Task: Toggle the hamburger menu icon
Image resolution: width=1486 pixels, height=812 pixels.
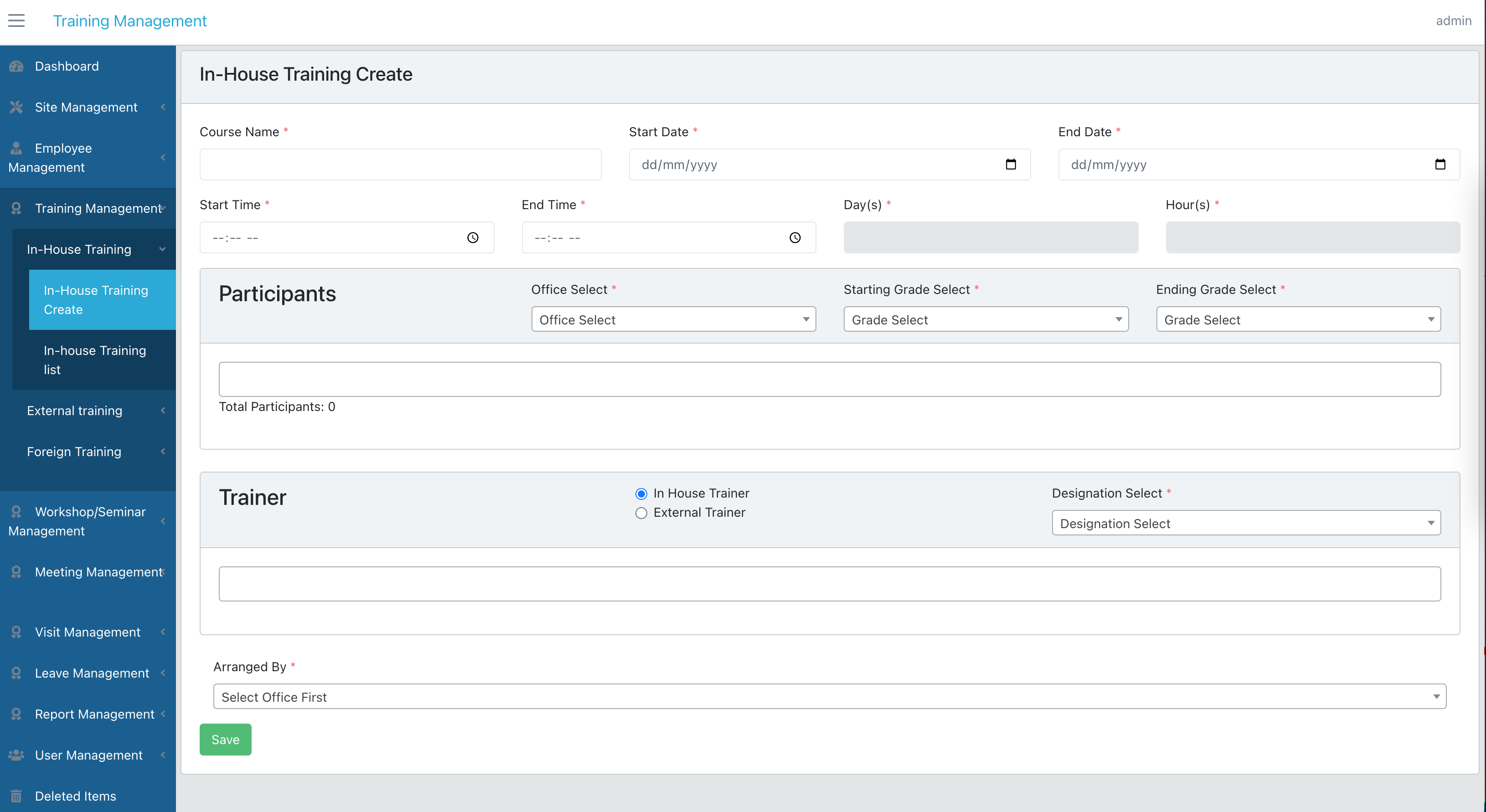Action: tap(16, 21)
